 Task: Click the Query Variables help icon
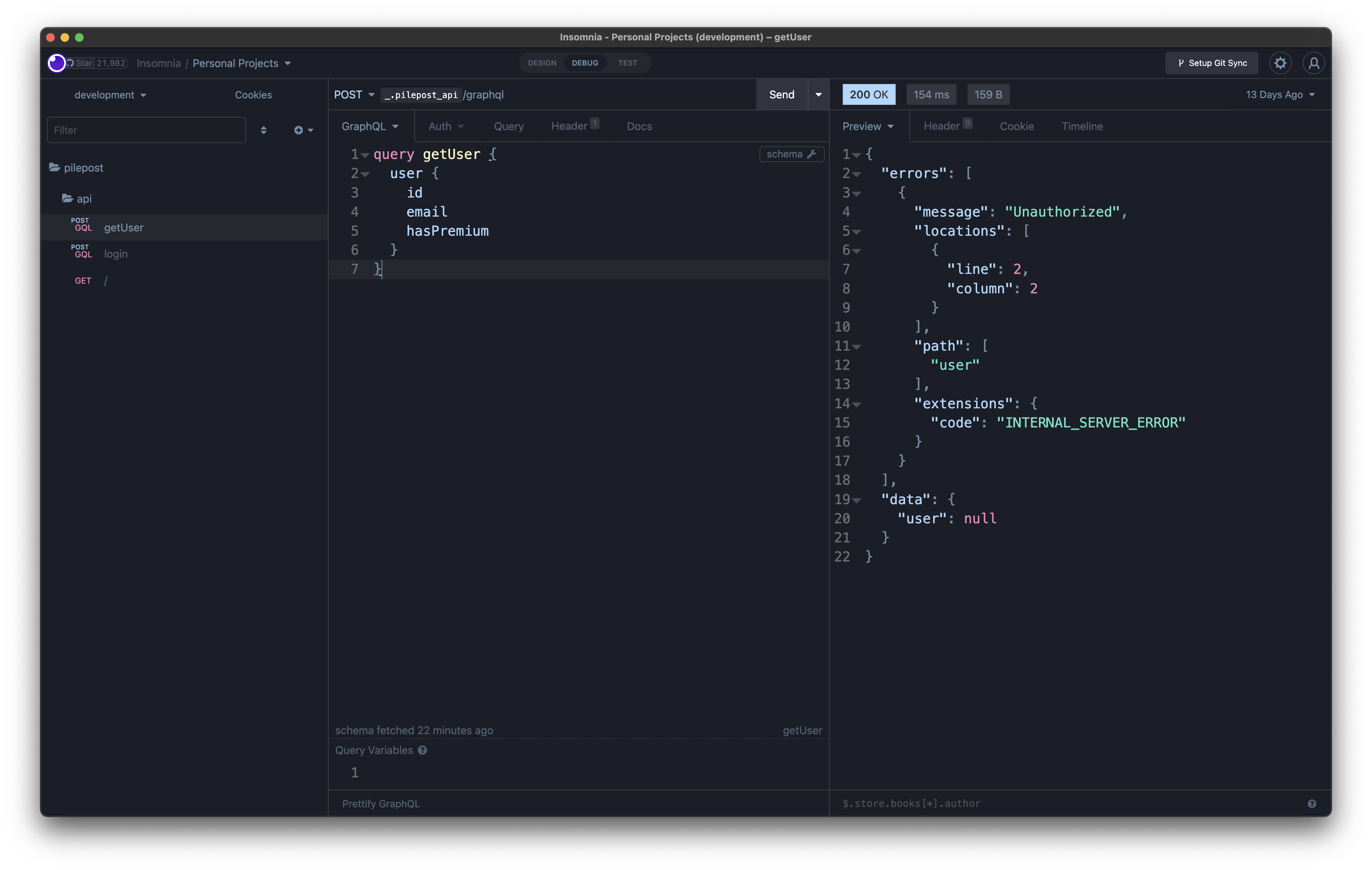[x=422, y=750]
